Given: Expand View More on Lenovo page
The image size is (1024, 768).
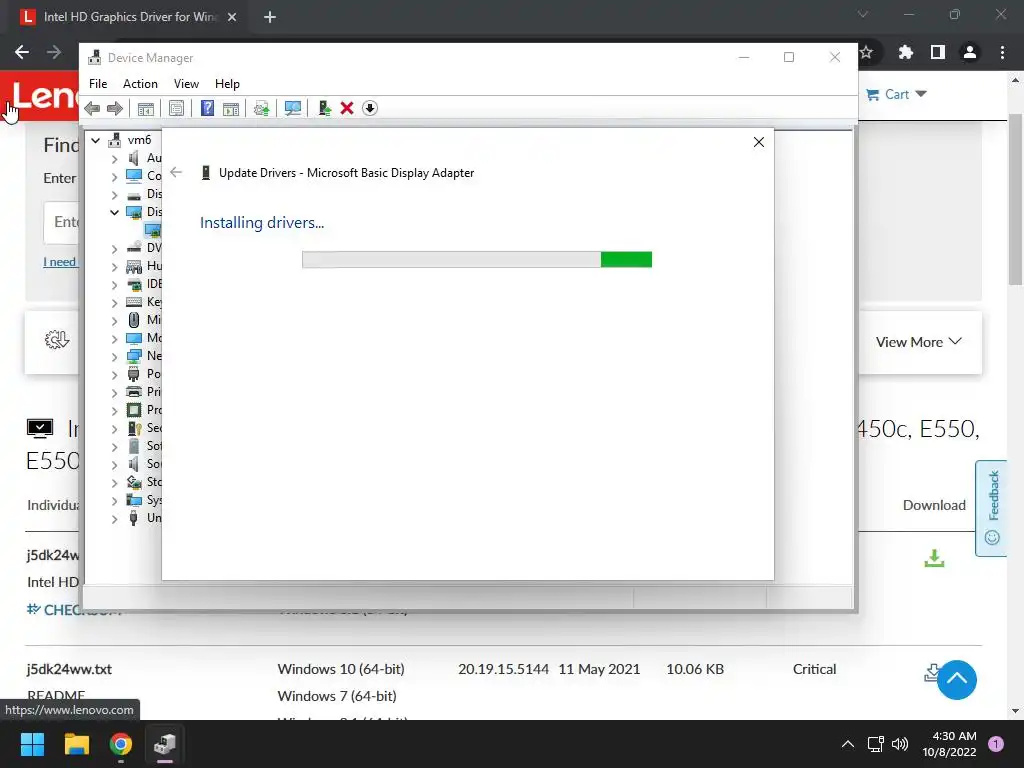Looking at the screenshot, I should tap(919, 342).
